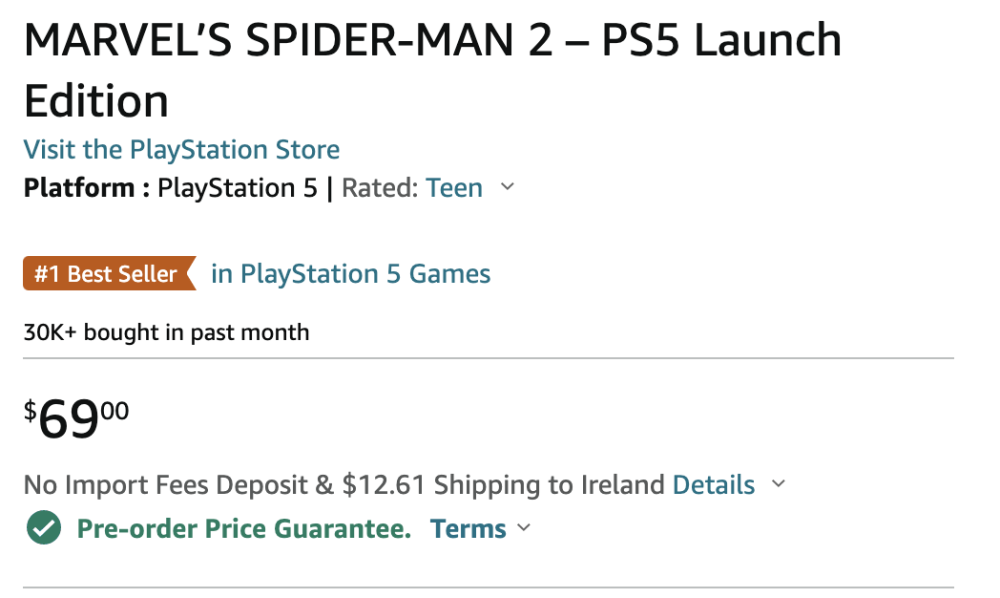Open the Terms link
This screenshot has height=598, width=1000.
pyautogui.click(x=468, y=529)
